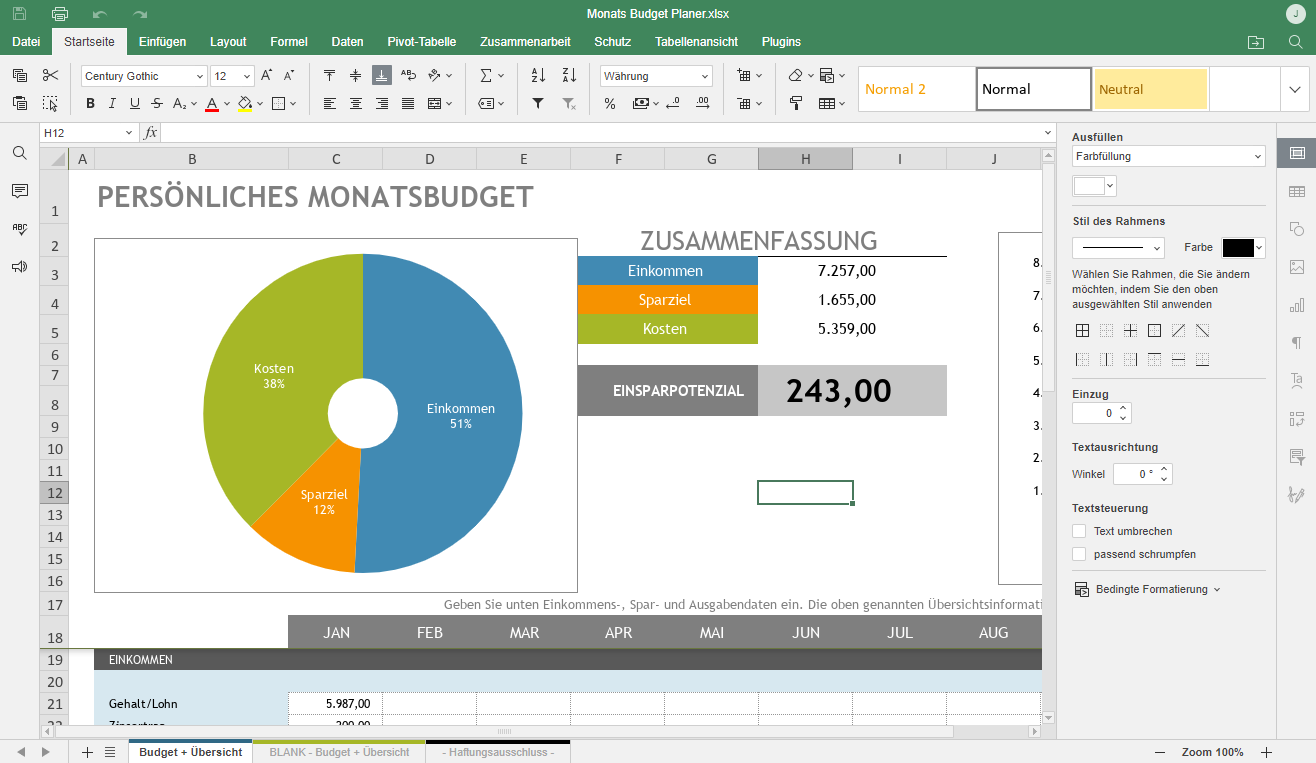Open chart settings in the right sidebar

pyautogui.click(x=1297, y=305)
